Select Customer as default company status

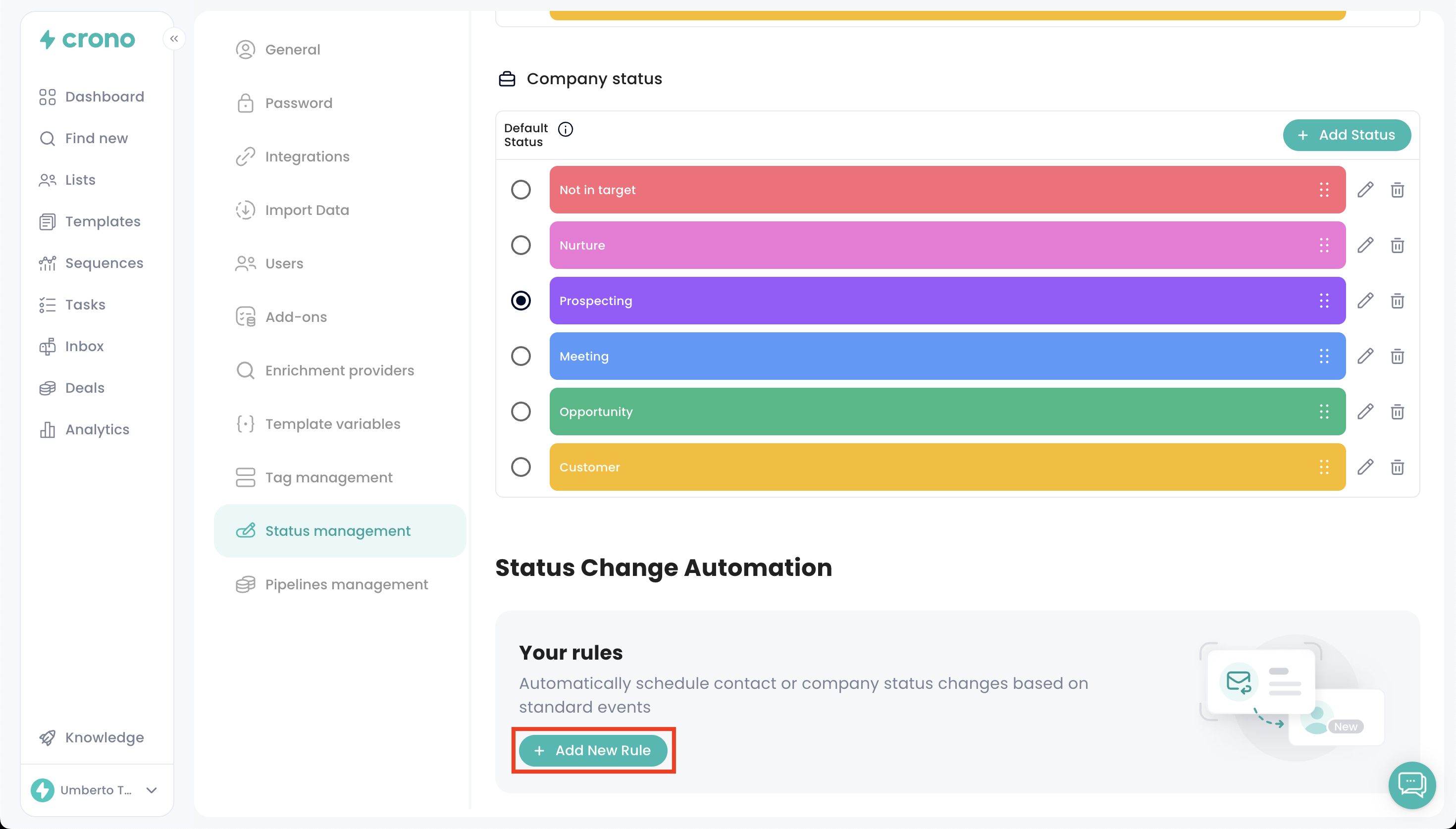pyautogui.click(x=520, y=467)
